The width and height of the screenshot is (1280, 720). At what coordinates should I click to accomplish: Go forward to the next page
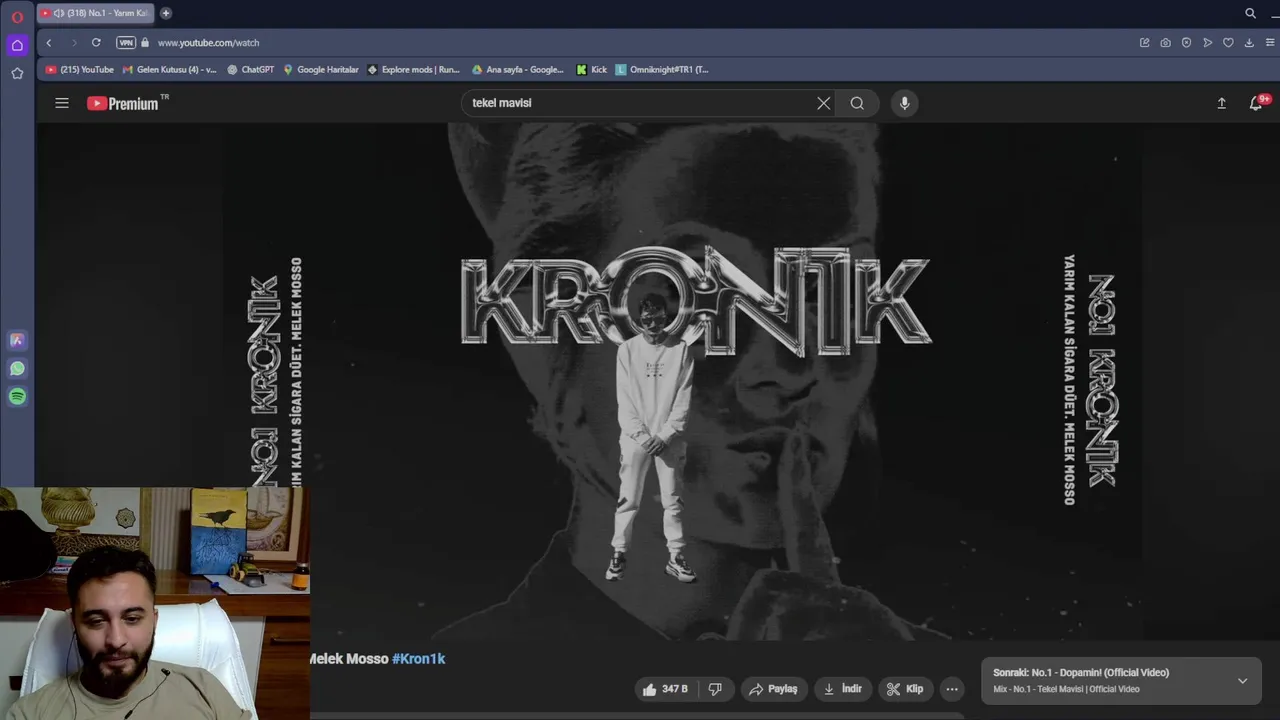[73, 43]
